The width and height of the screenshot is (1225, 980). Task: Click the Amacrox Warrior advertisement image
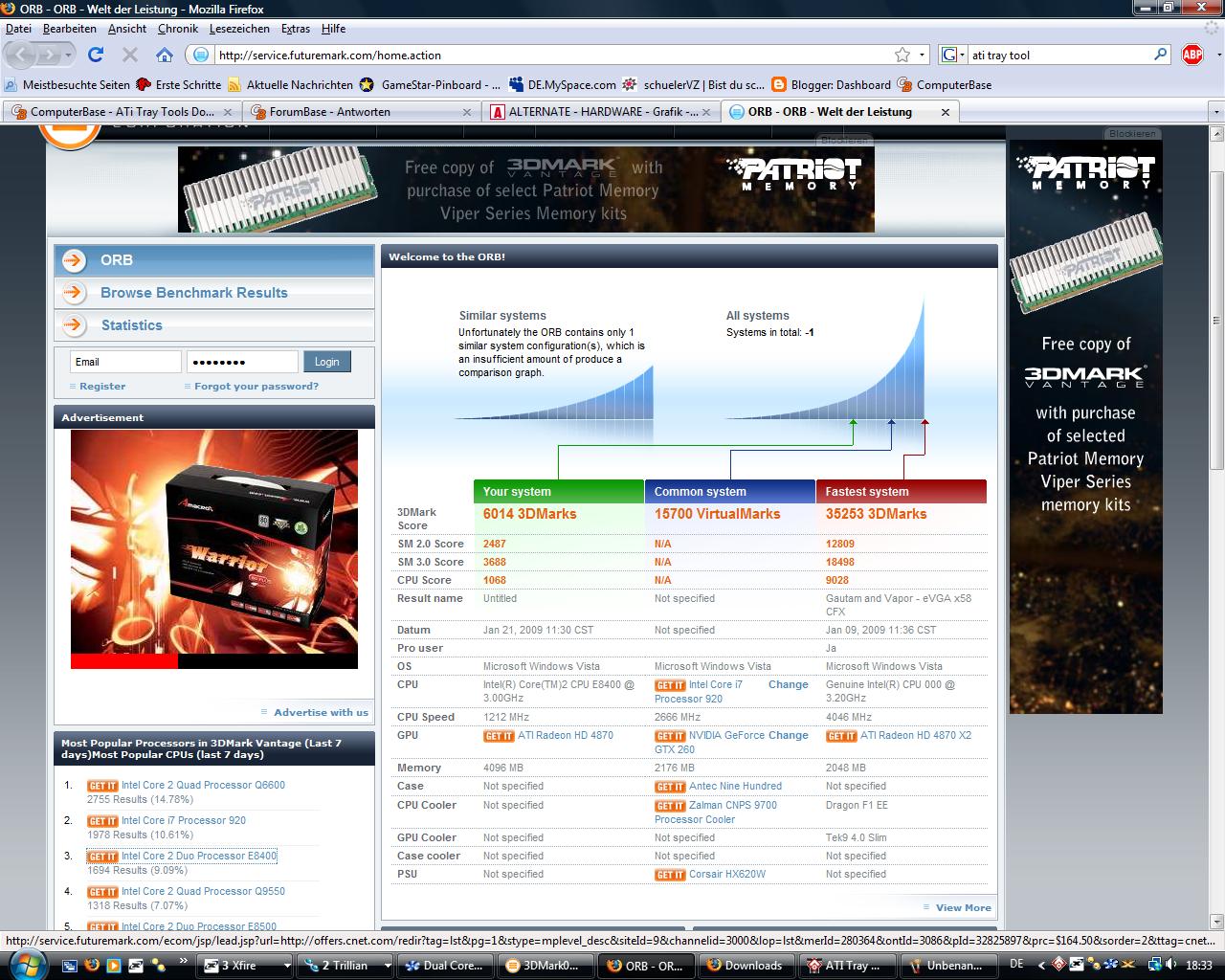pos(214,548)
